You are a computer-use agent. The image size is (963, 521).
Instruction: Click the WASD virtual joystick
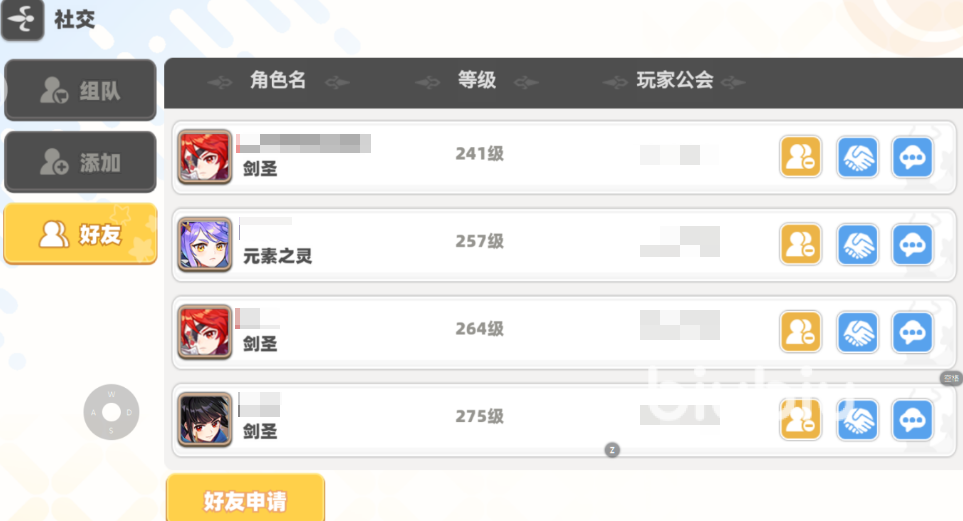(x=111, y=412)
